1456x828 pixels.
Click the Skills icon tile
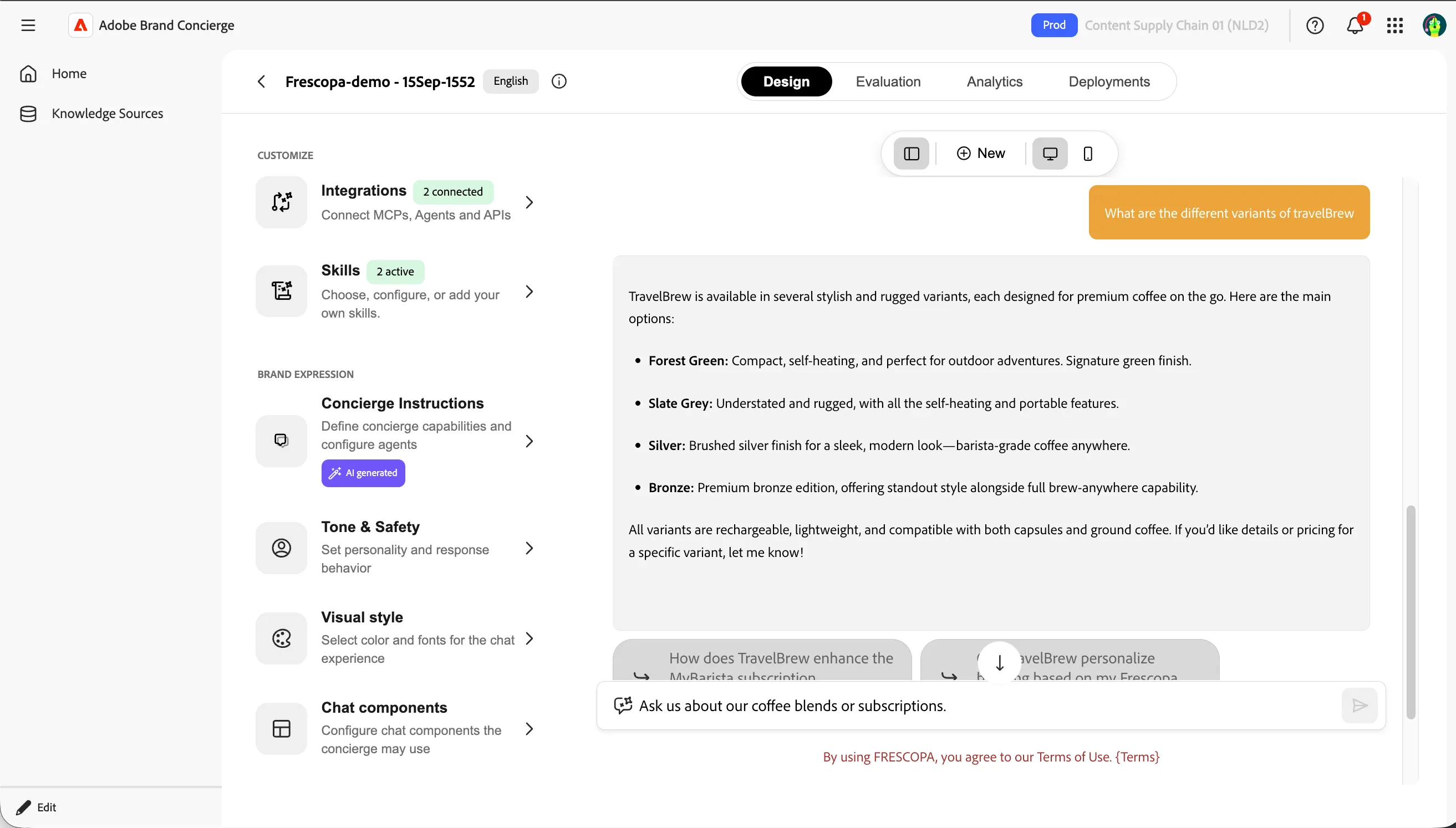click(x=281, y=291)
